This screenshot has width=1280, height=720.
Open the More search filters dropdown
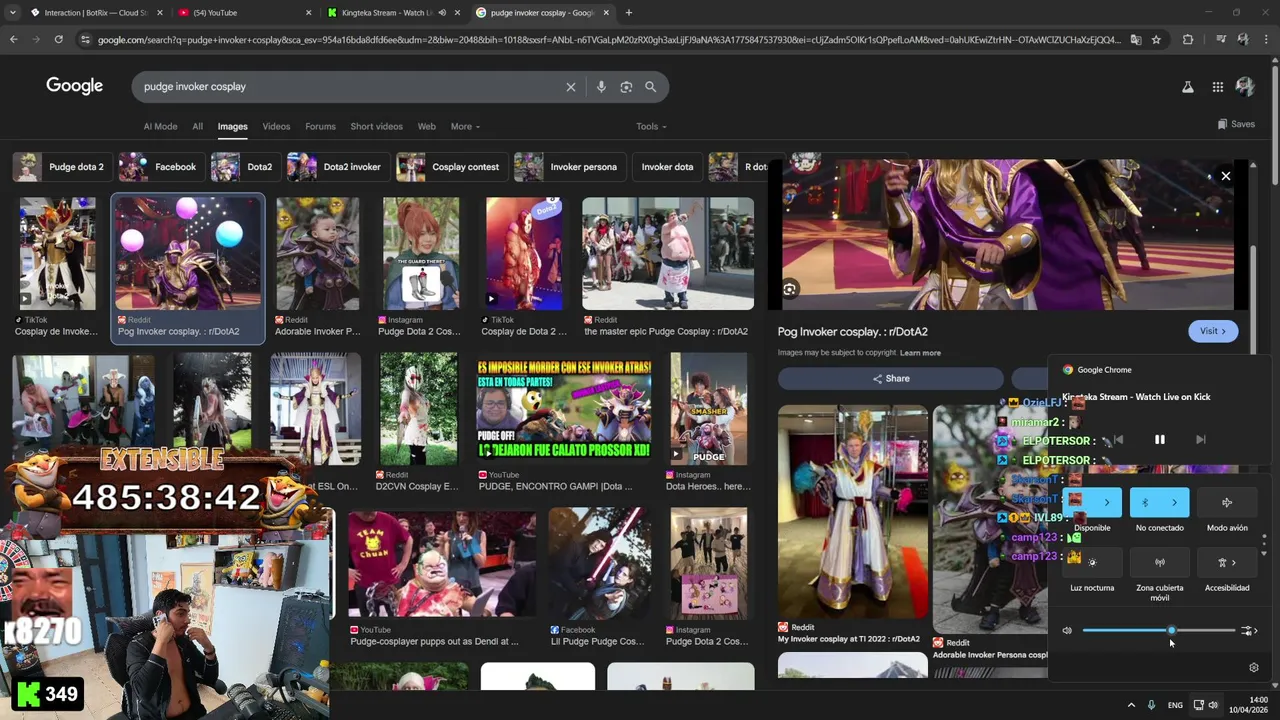click(x=465, y=127)
